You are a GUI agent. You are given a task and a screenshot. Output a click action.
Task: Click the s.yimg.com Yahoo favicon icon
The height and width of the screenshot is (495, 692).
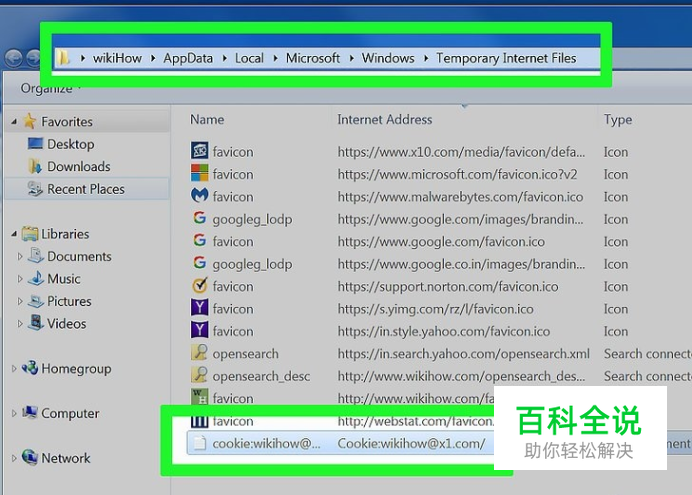pos(199,307)
